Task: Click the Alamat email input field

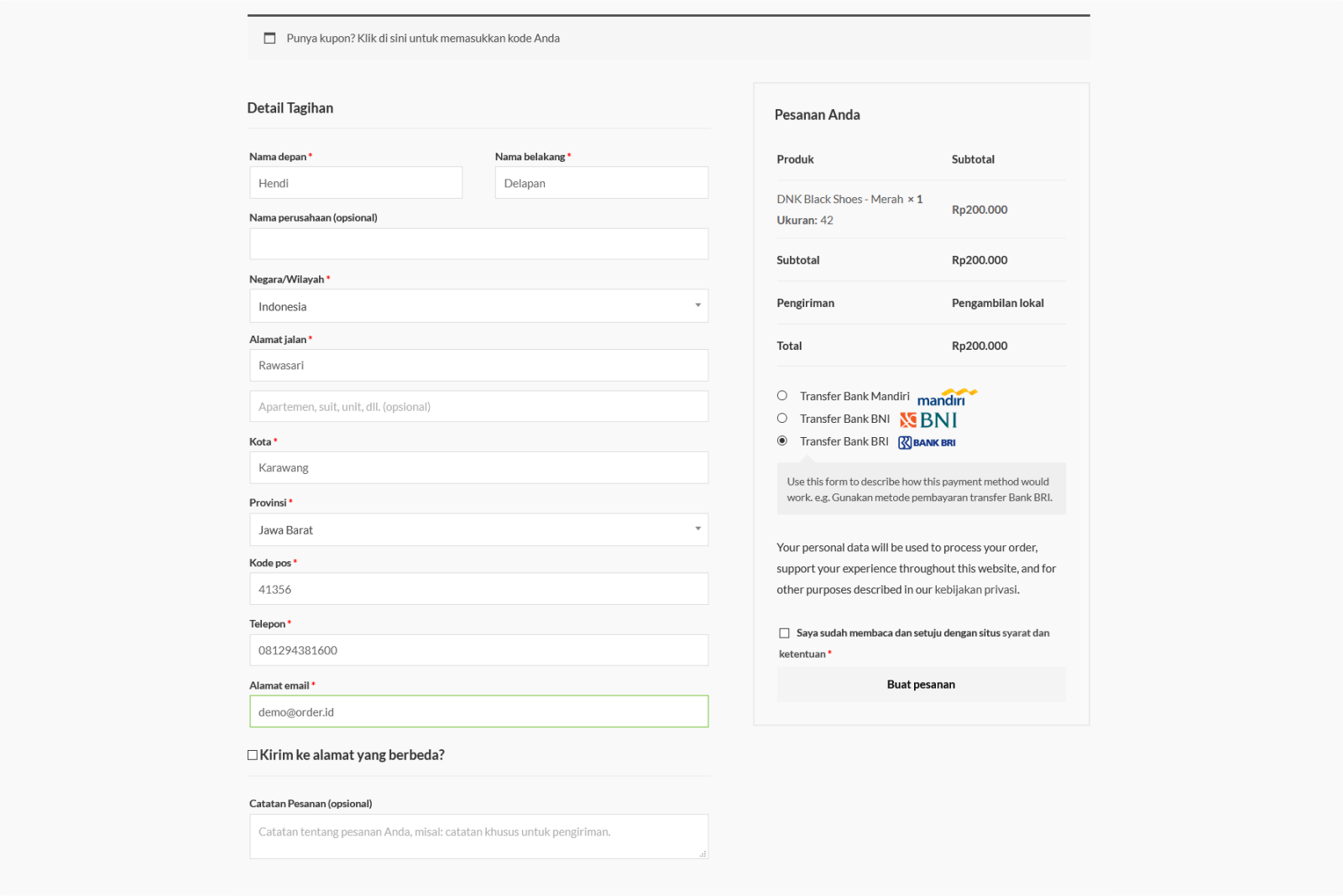Action: pos(478,712)
